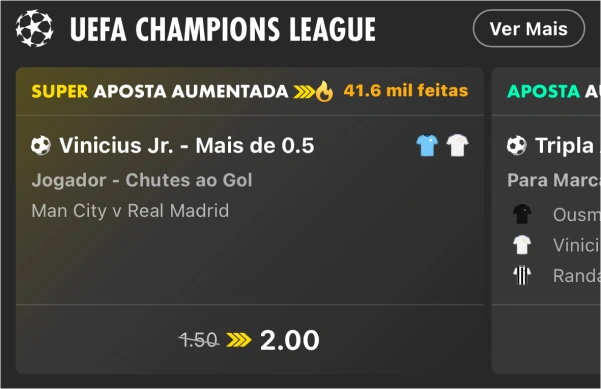
Task: Open the Man City v Real Madrid match
Action: (130, 211)
